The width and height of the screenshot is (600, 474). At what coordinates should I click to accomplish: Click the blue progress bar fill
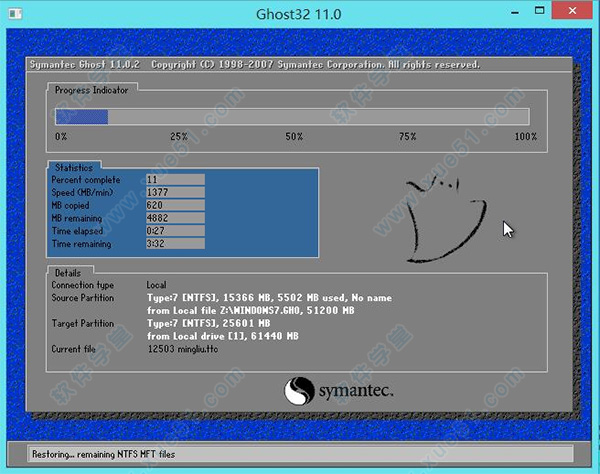coord(82,117)
